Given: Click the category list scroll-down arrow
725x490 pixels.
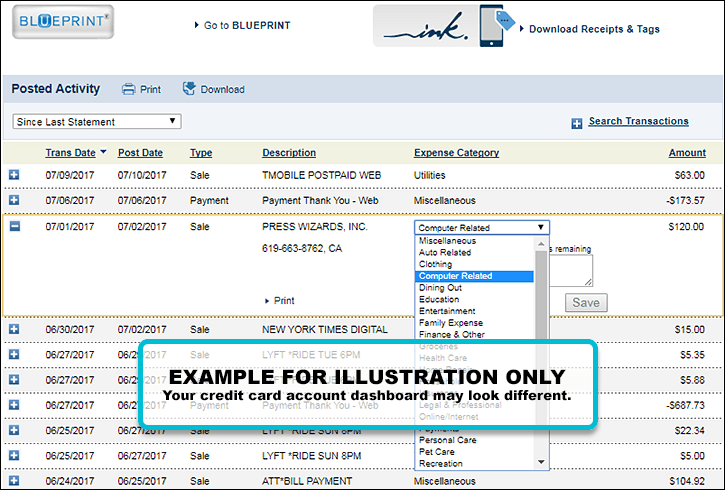Looking at the screenshot, I should [x=541, y=462].
